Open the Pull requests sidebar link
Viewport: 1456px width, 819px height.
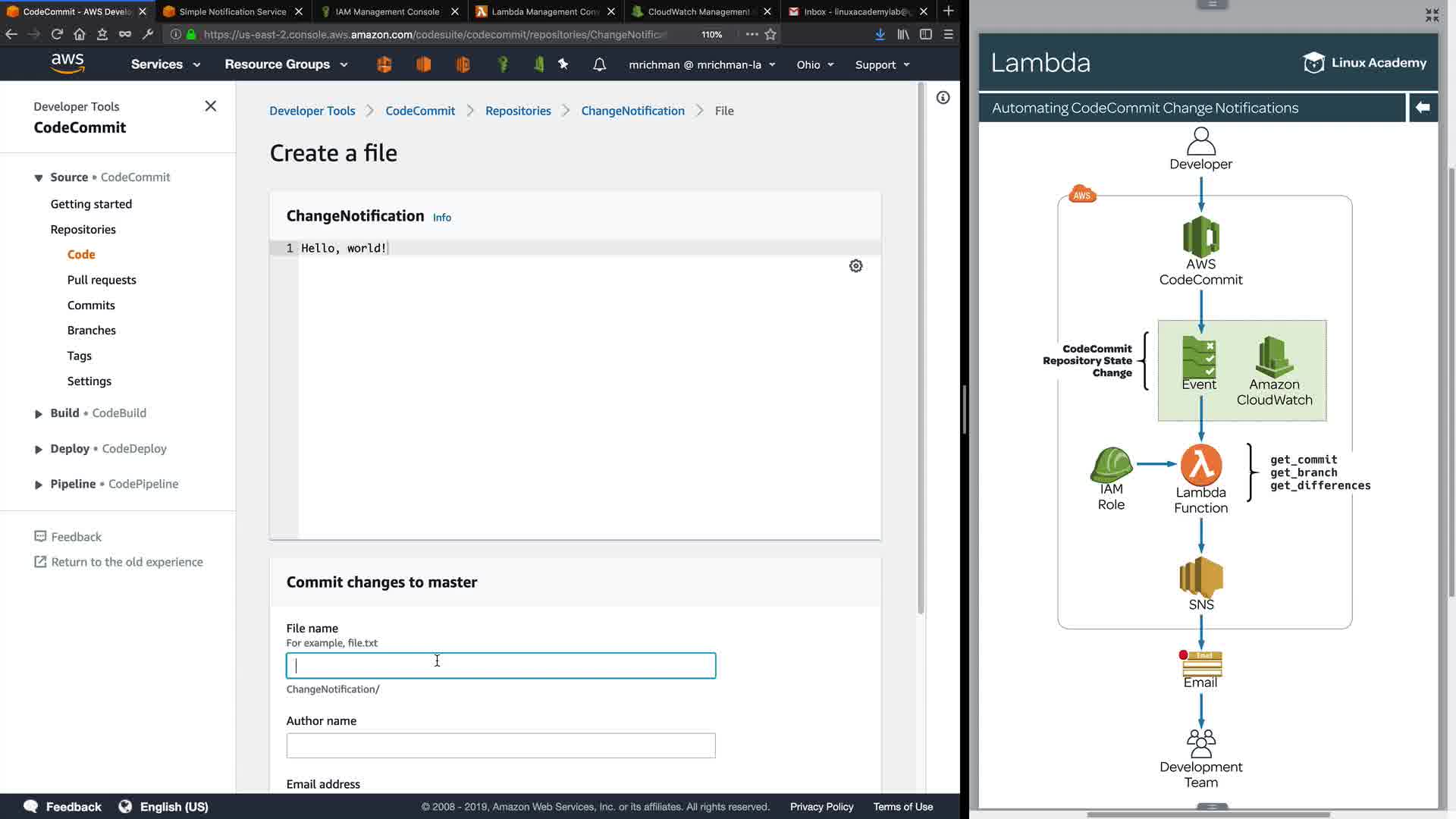(102, 280)
